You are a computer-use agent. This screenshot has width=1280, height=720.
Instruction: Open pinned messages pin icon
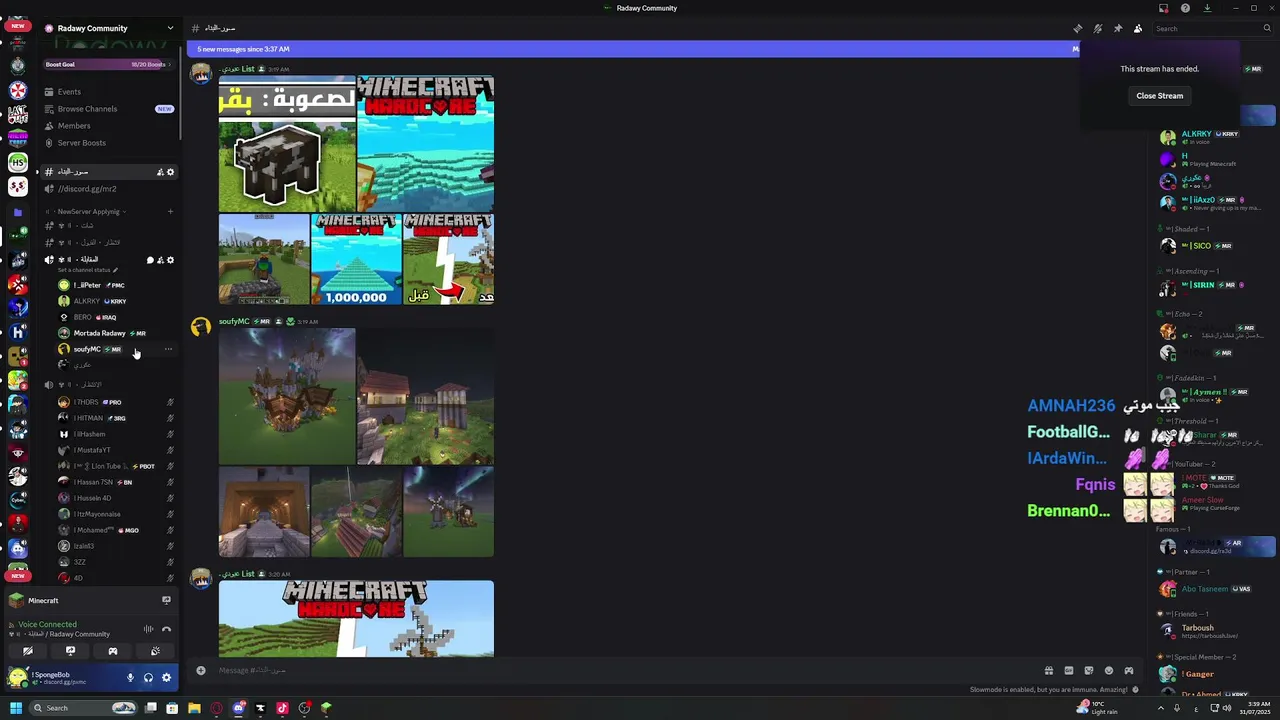1118,29
